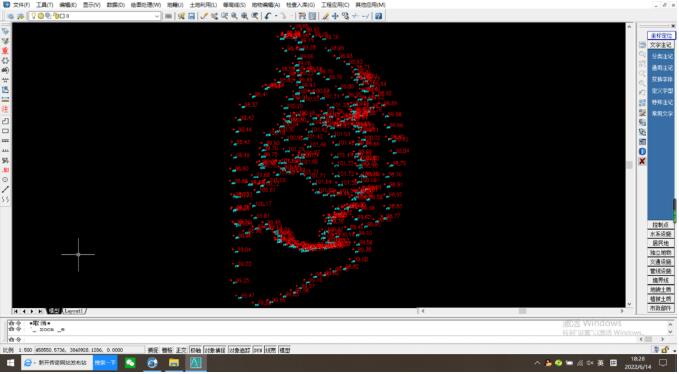Toggle 捕捉 snap mode in status bar

(x=153, y=350)
